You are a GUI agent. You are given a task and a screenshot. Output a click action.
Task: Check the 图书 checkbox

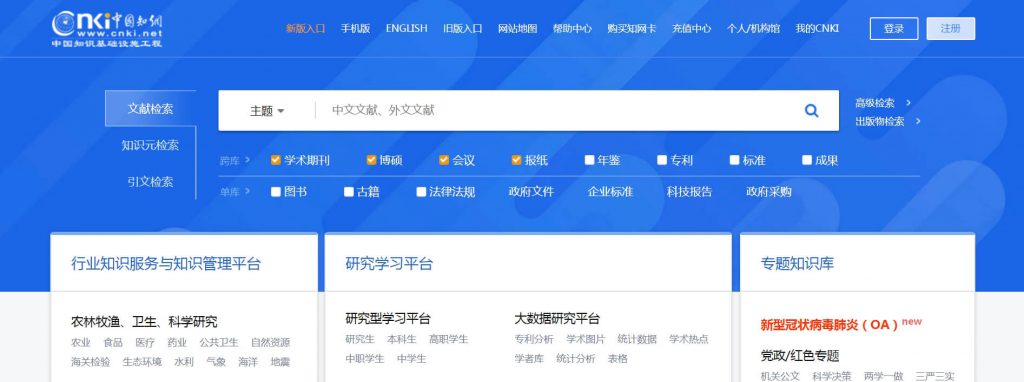coord(276,192)
